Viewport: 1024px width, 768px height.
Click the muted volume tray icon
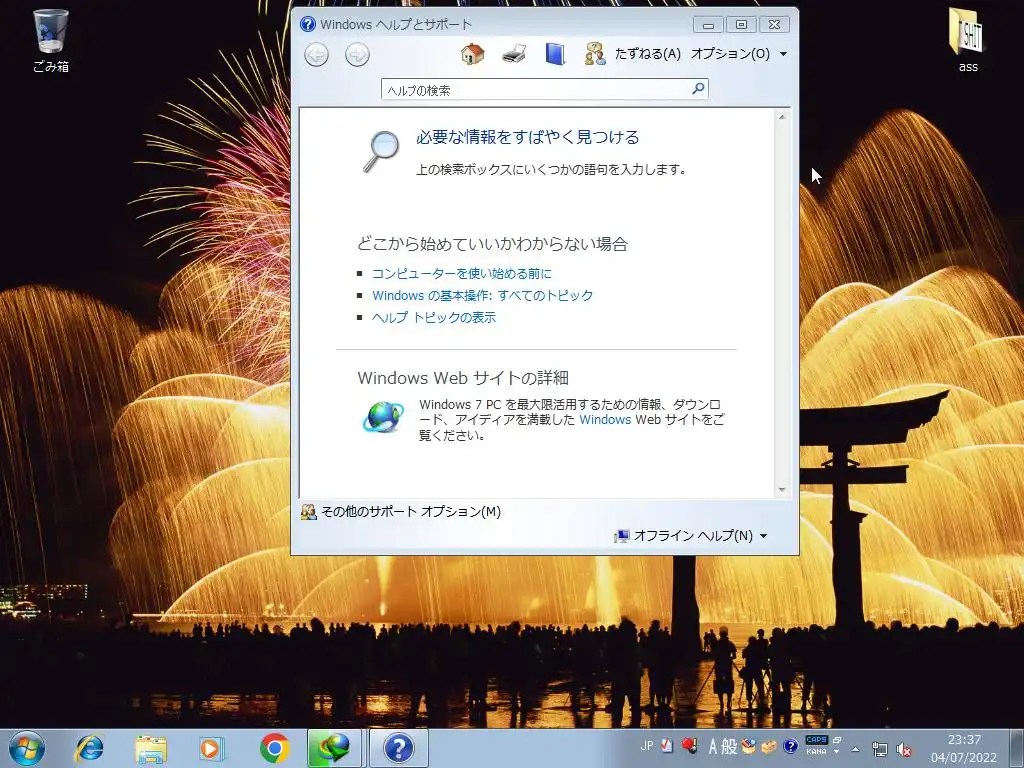[904, 749]
